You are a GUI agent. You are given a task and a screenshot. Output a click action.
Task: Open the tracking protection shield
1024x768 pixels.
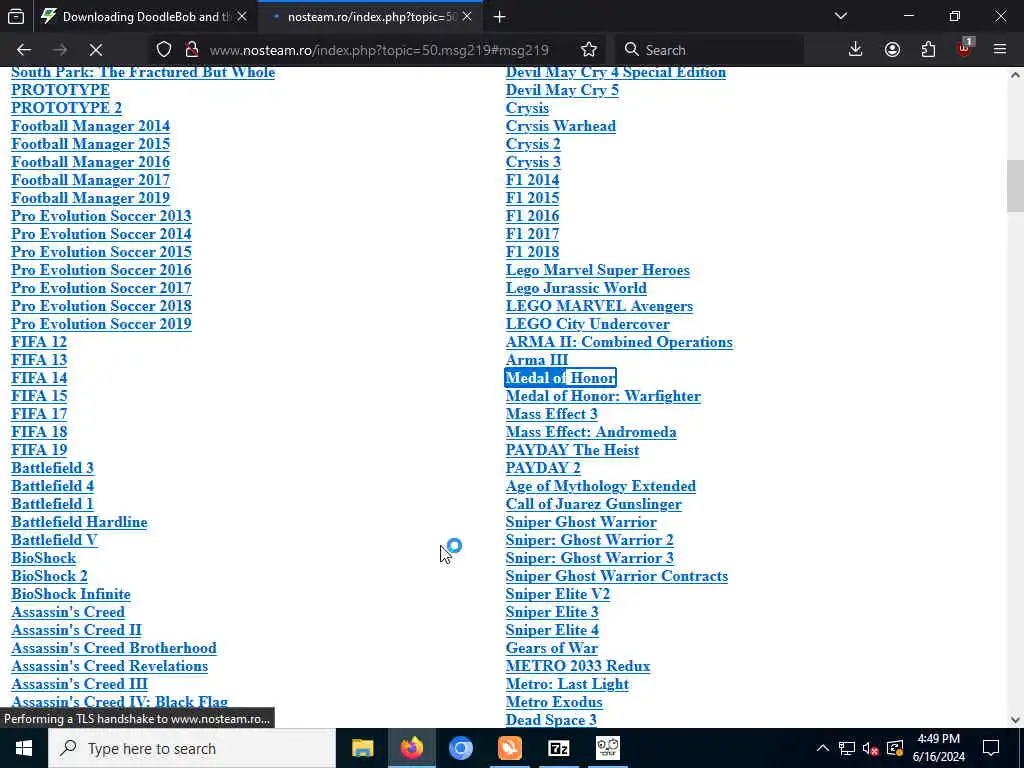(x=164, y=50)
